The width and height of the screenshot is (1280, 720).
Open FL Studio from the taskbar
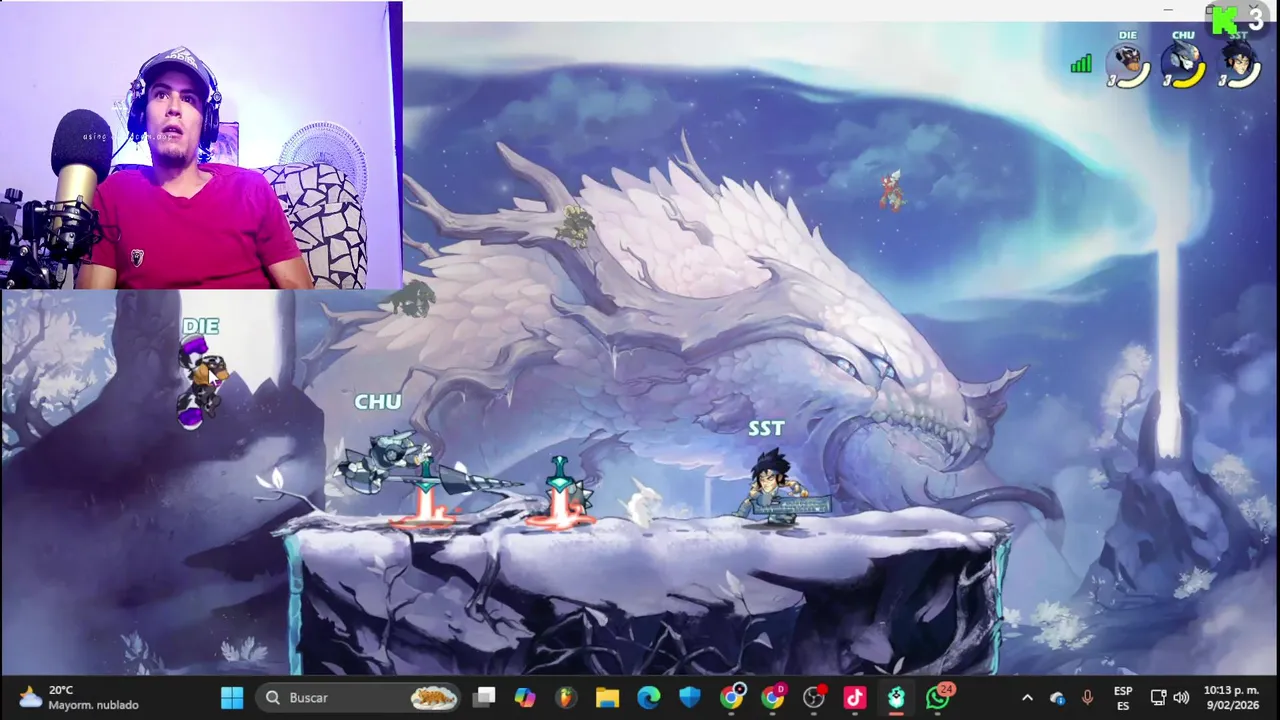click(x=566, y=697)
